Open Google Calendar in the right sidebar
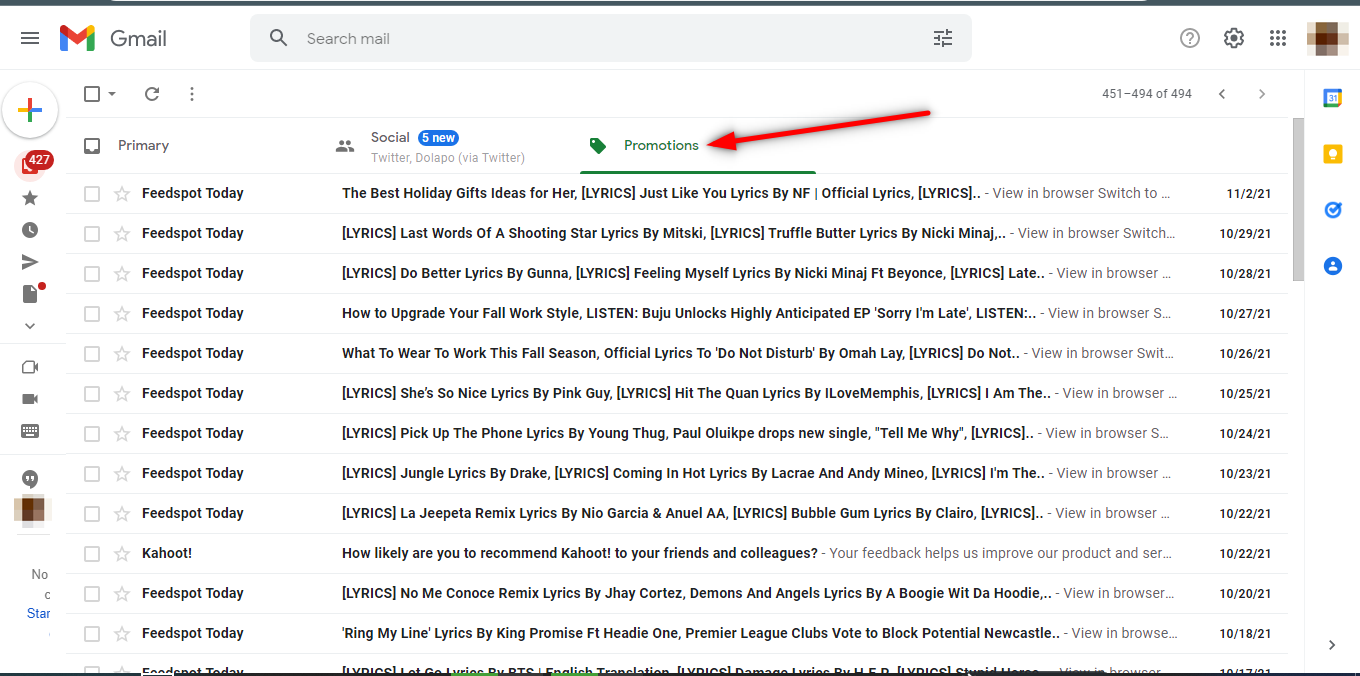 tap(1333, 97)
